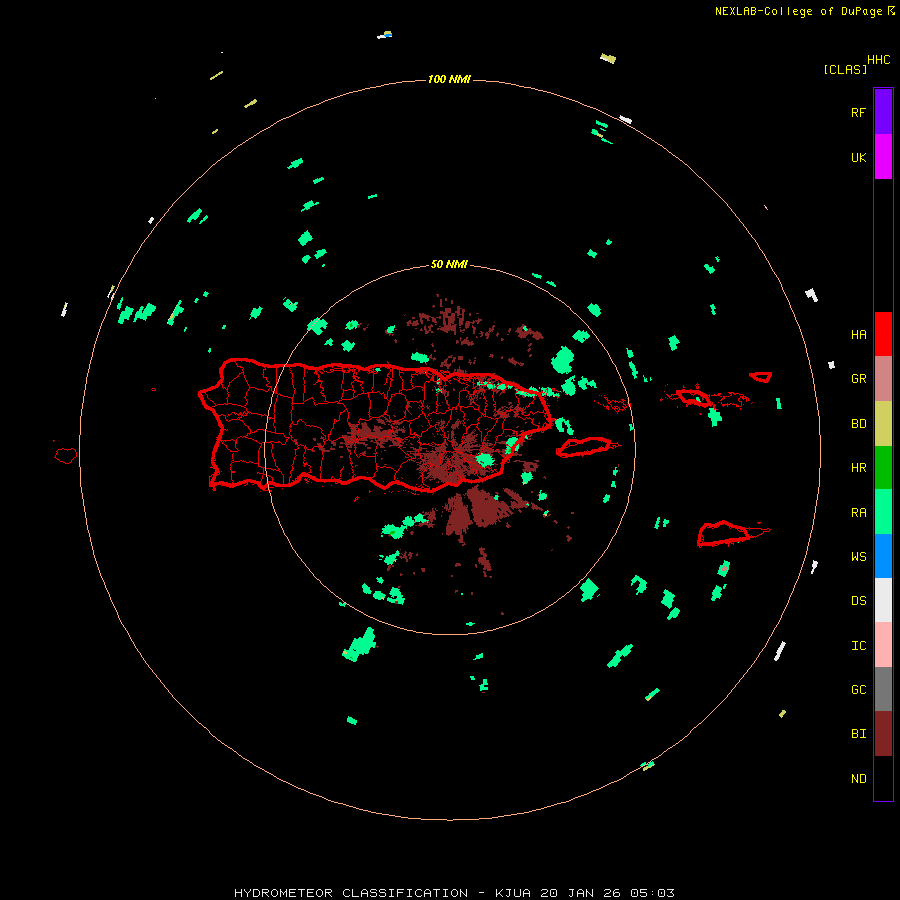The width and height of the screenshot is (900, 900).
Task: Click the WS blue legend swatch
Action: pos(883,556)
